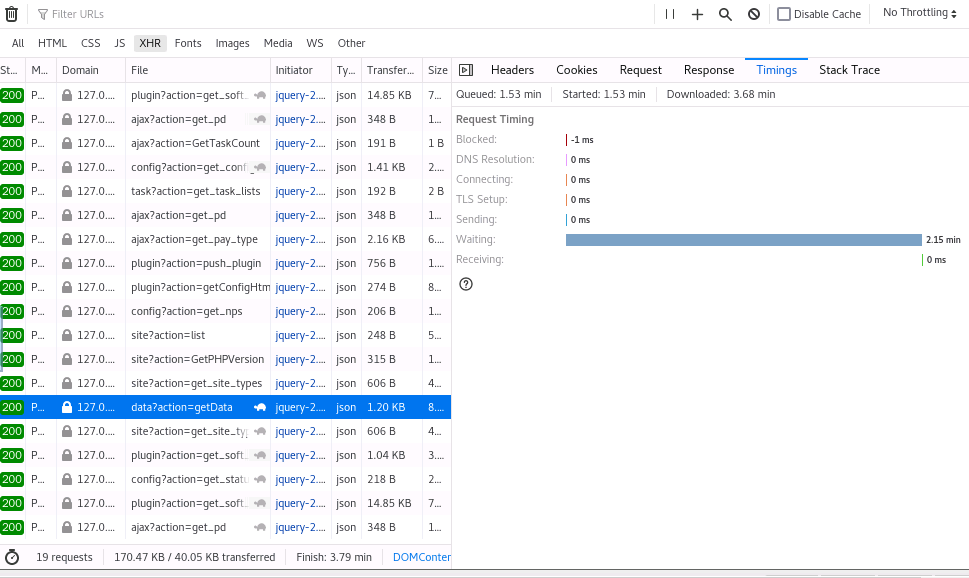Open the Stack Trace tab
This screenshot has width=969, height=578.
[x=849, y=70]
